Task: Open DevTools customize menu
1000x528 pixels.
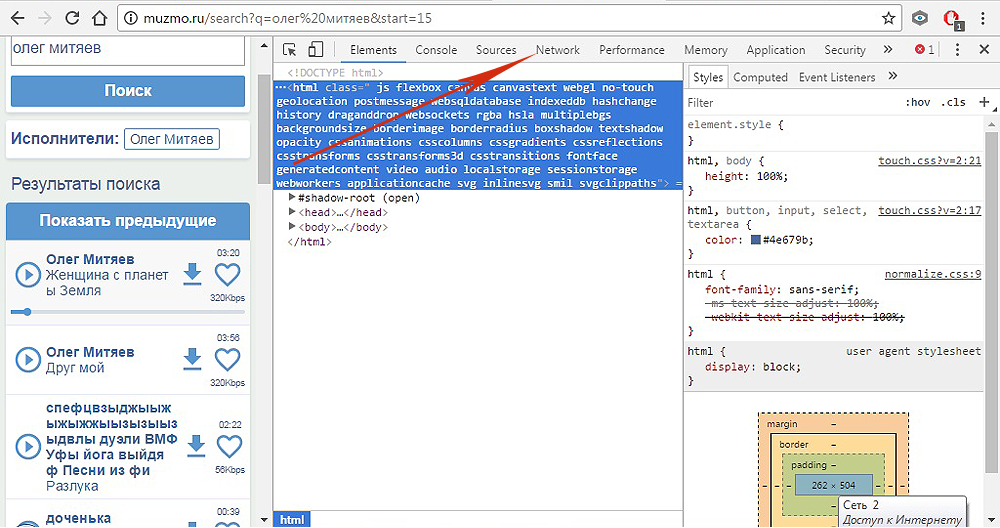Action: (957, 50)
